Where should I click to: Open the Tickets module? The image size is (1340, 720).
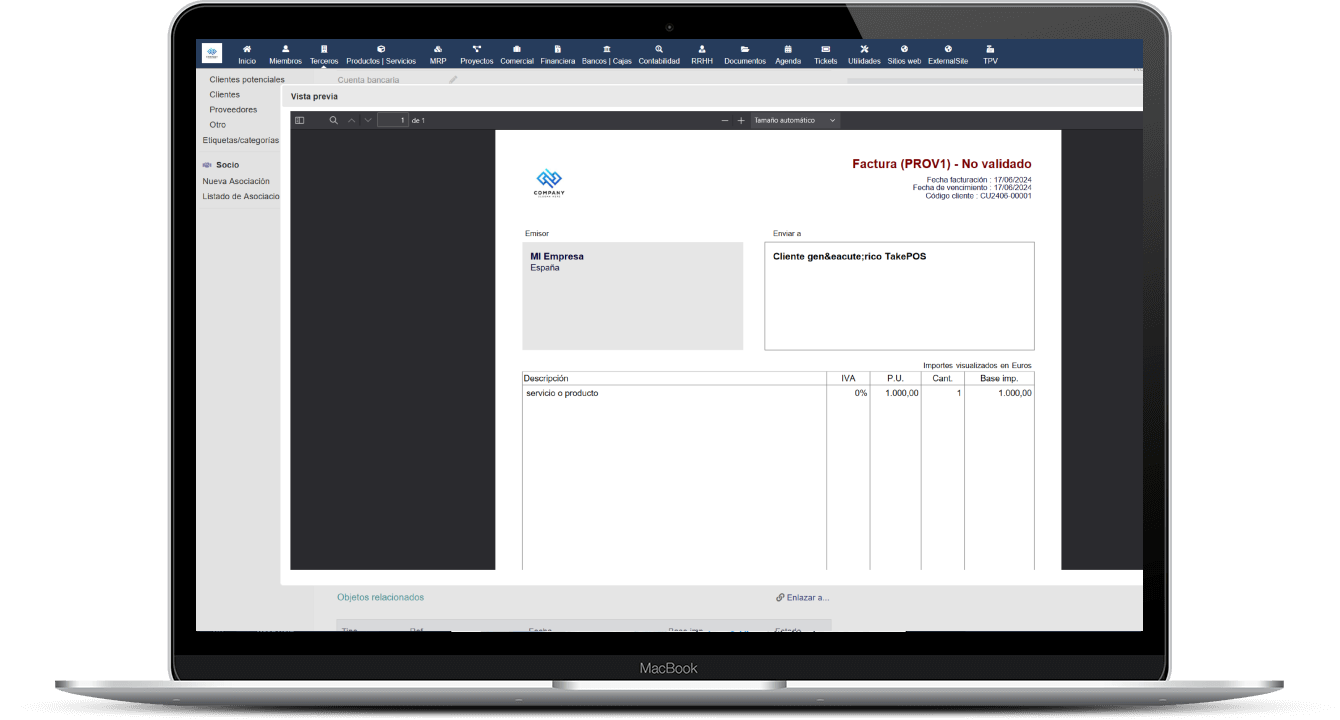tap(826, 54)
